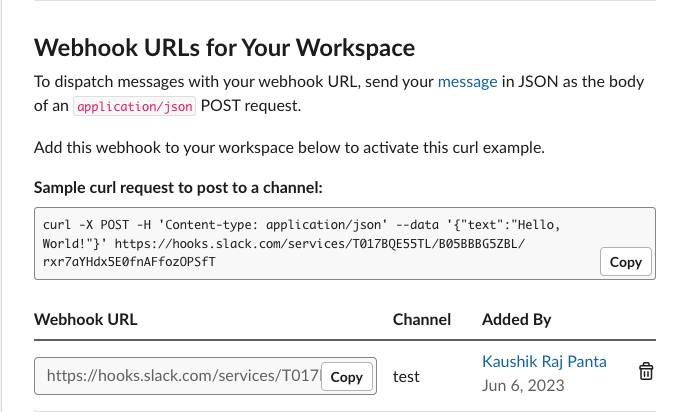This screenshot has height=412, width=688.
Task: Click the "Webhook URLs for Your Workspace" heading
Action: pos(225,47)
